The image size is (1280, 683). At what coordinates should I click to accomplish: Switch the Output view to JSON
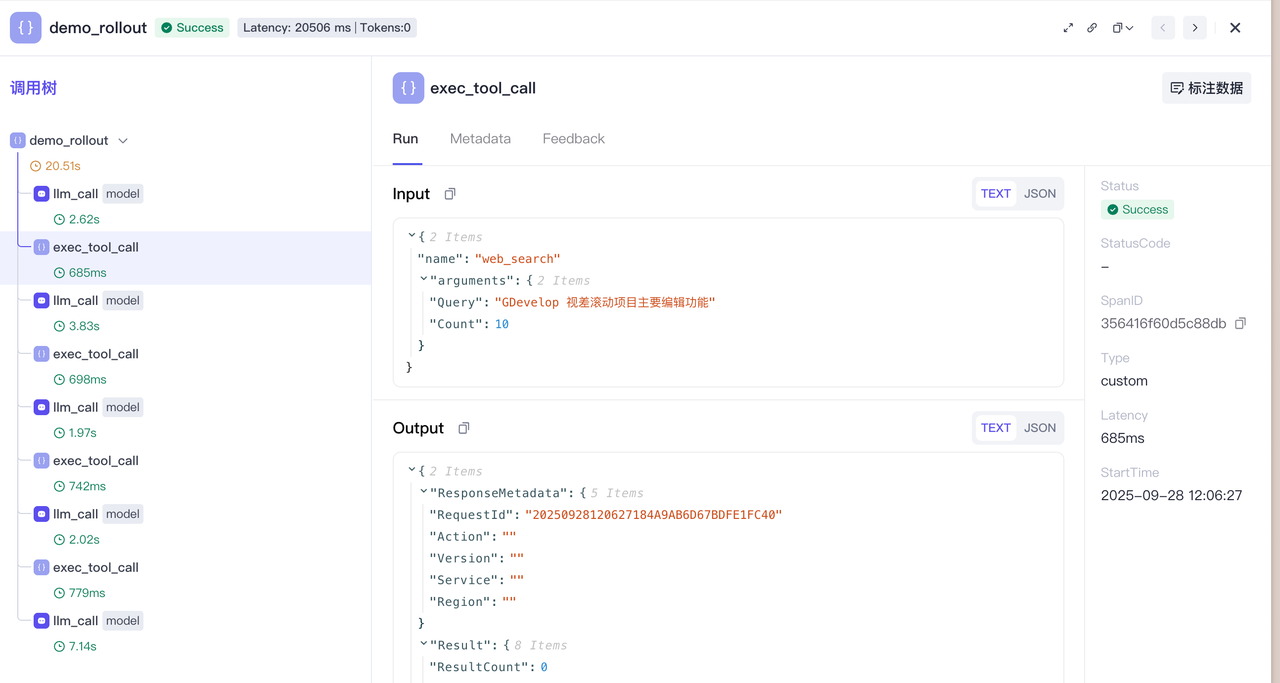point(1040,428)
